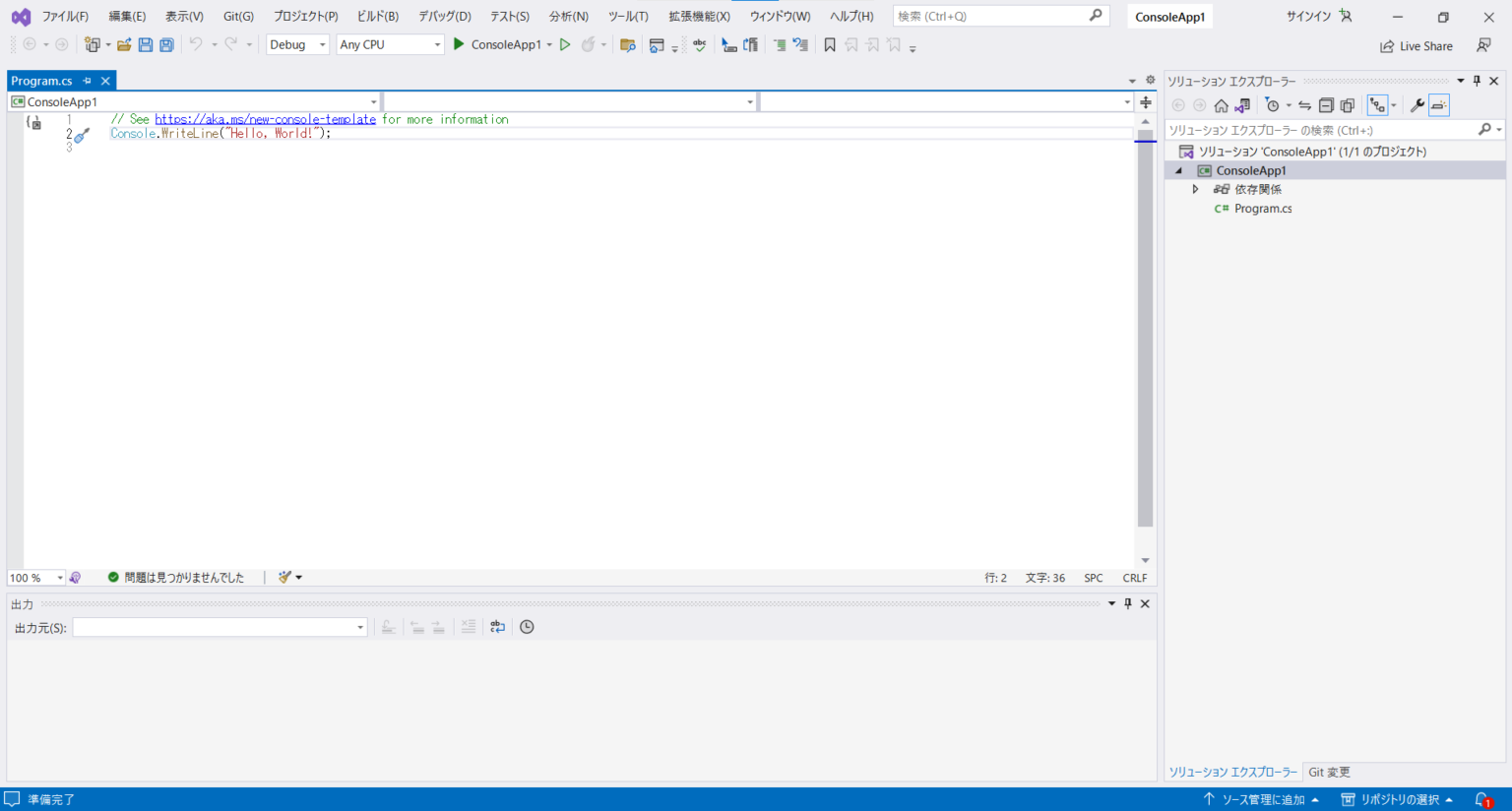Toggle word wrap in the output pane
Screen dimensions: 1512x811
tap(497, 627)
